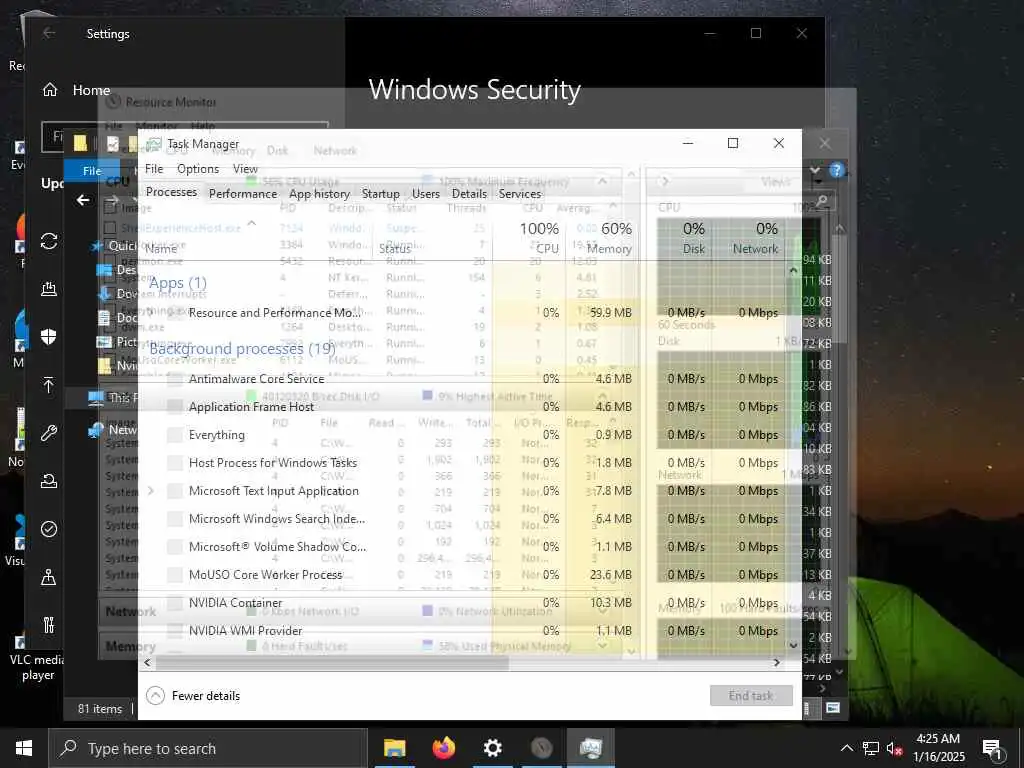Screen dimensions: 1024x768
Task: Click the Windows Start button
Action: coord(24,748)
